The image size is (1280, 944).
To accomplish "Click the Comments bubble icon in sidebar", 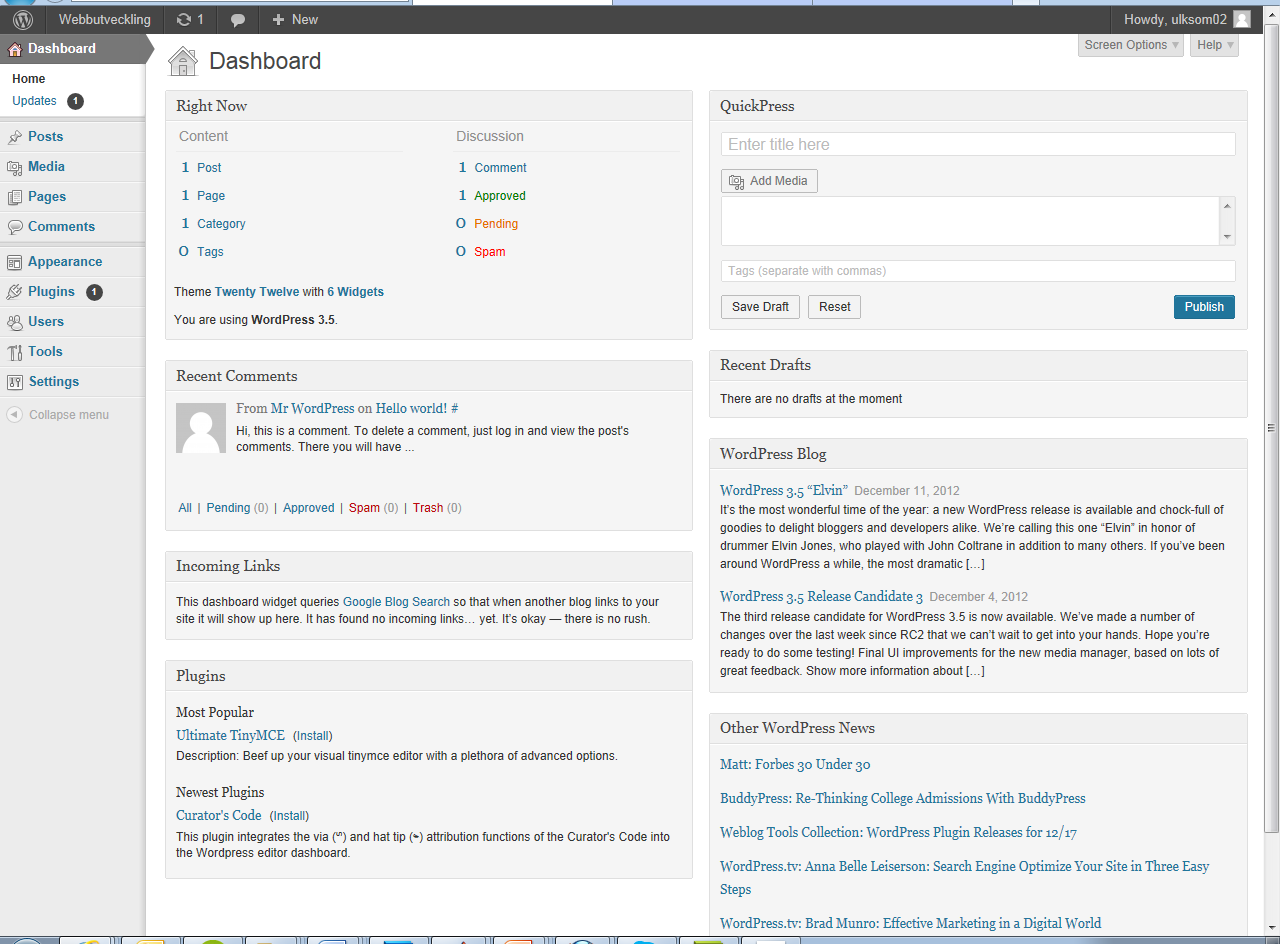I will [15, 227].
